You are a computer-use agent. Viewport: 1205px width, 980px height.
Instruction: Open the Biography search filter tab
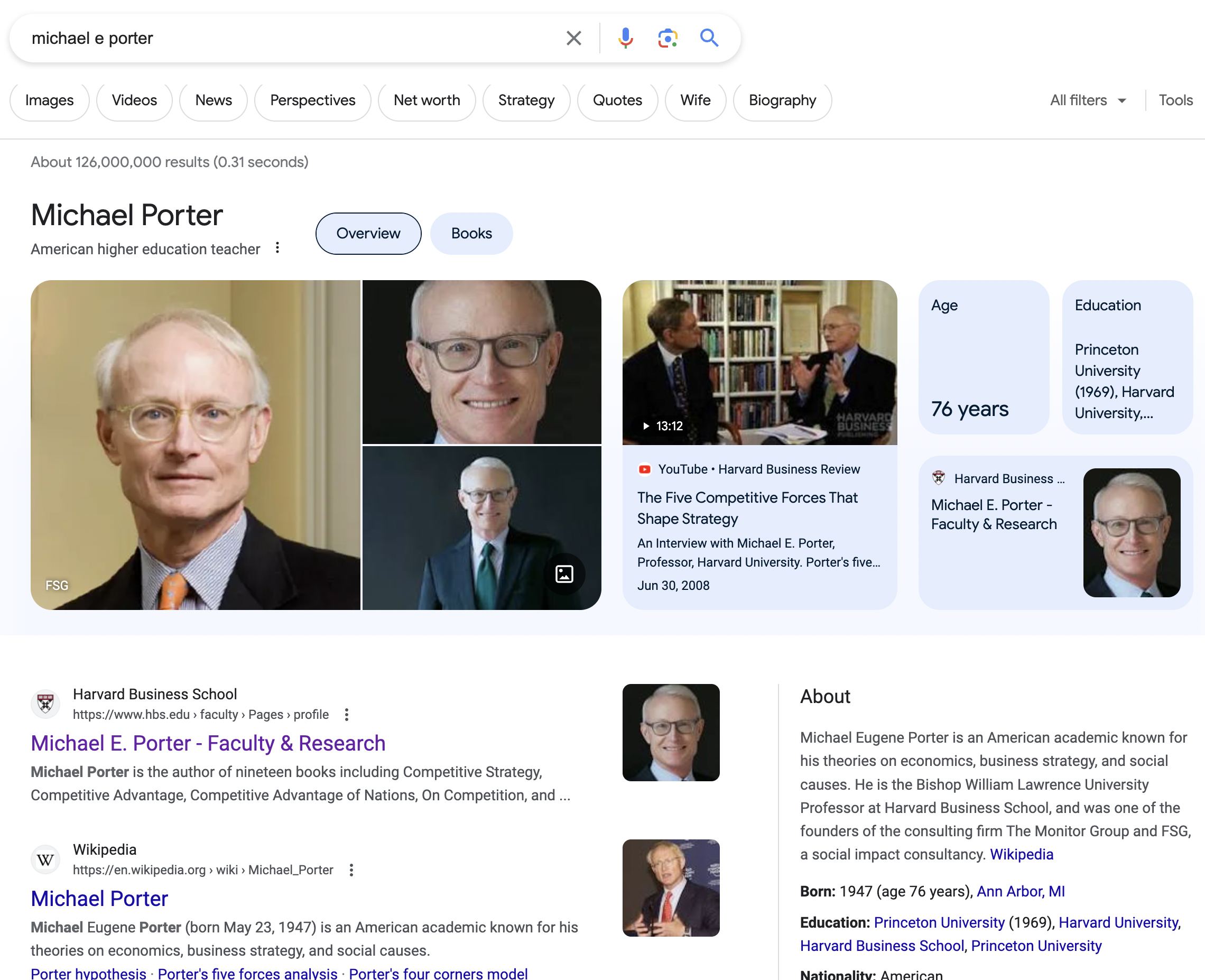[x=783, y=100]
